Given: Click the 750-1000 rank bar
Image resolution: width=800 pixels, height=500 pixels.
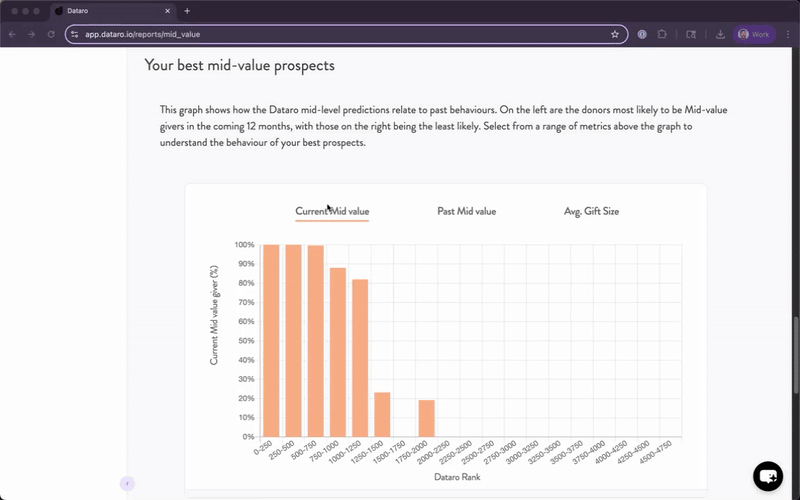Looking at the screenshot, I should [x=338, y=352].
